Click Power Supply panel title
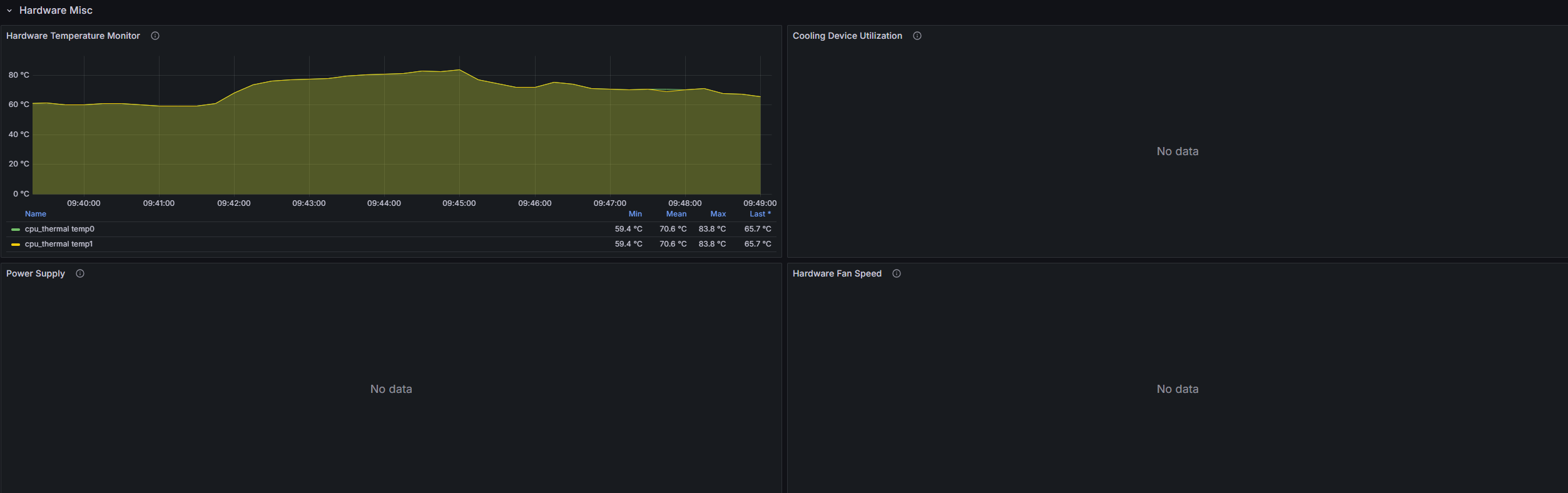 pos(36,273)
